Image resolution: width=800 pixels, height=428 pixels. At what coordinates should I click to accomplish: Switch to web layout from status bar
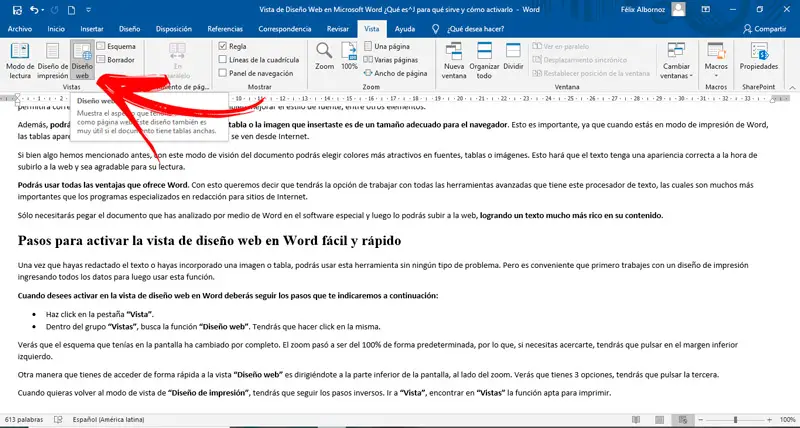coord(683,419)
